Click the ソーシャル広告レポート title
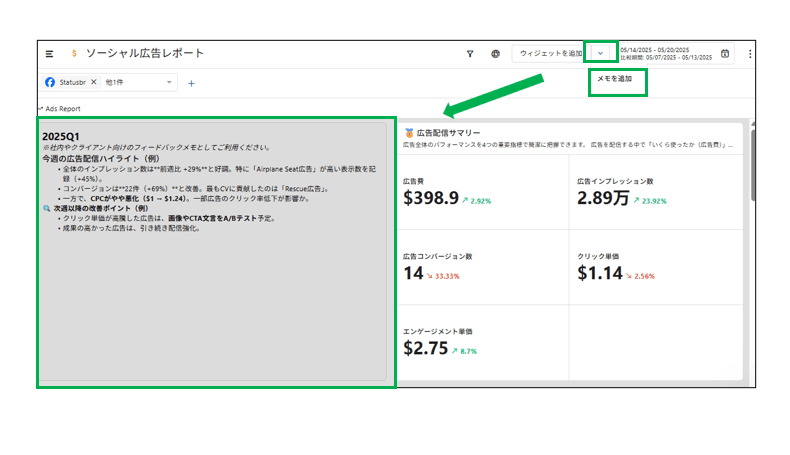Viewport: 790px width, 455px height. pyautogui.click(x=145, y=53)
